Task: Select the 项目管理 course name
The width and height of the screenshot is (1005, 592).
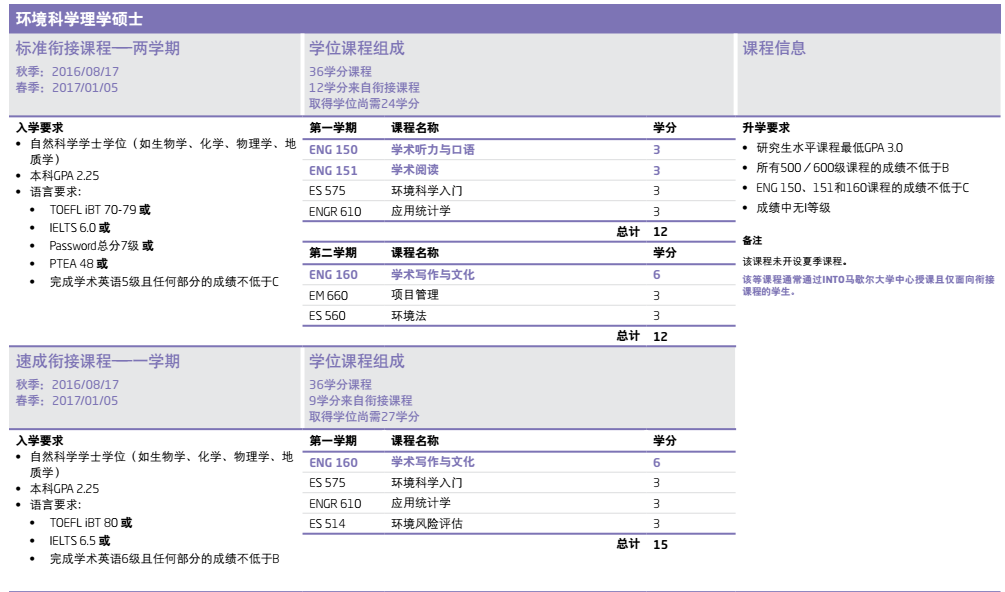Action: point(415,295)
